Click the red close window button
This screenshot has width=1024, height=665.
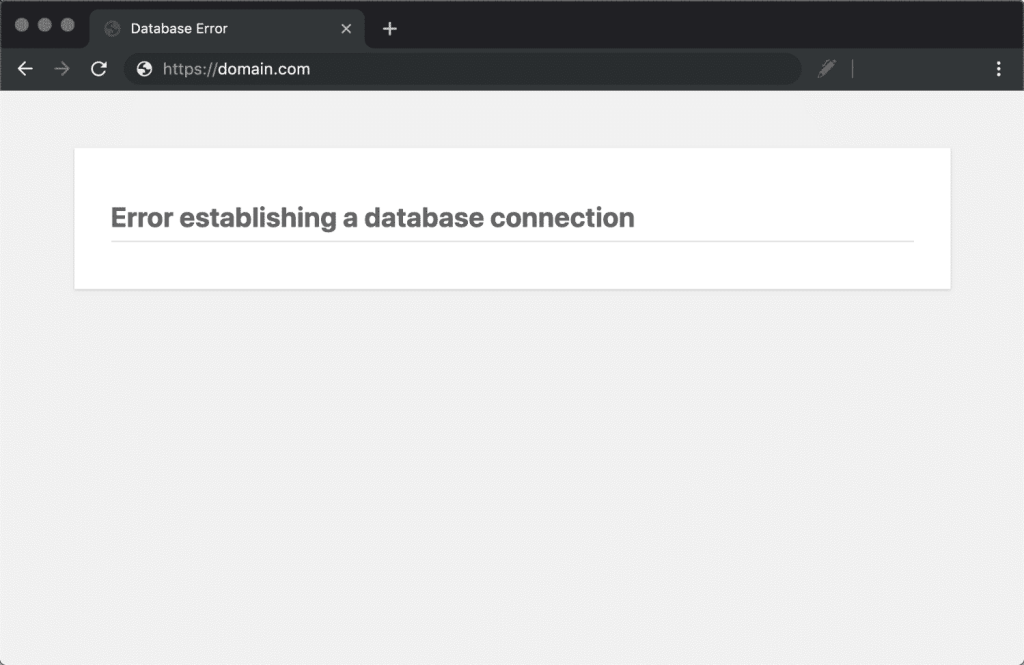[x=22, y=25]
